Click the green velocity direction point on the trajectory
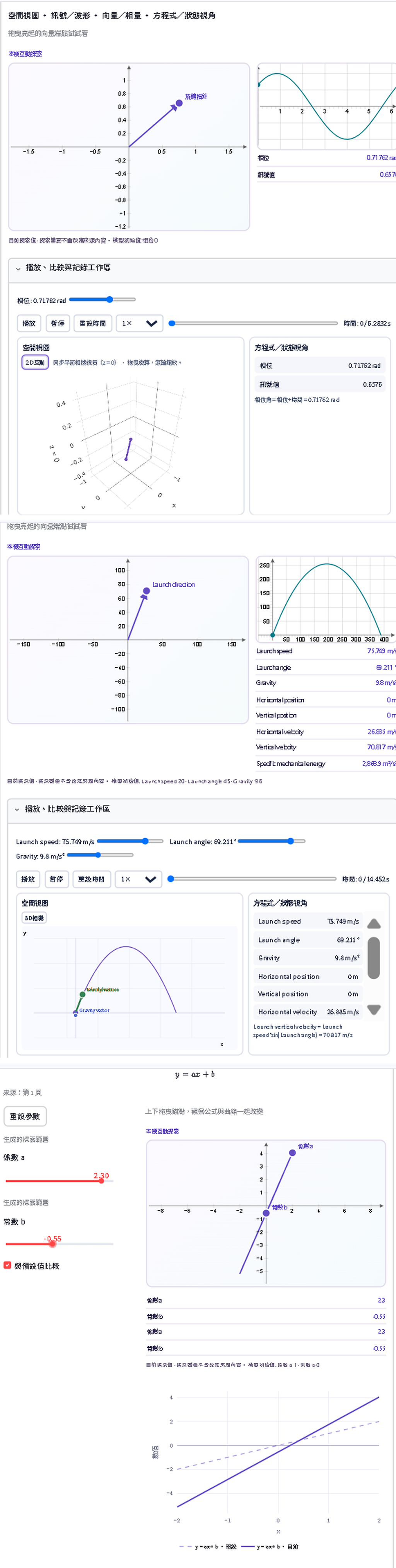The width and height of the screenshot is (396, 1568). 83,995
